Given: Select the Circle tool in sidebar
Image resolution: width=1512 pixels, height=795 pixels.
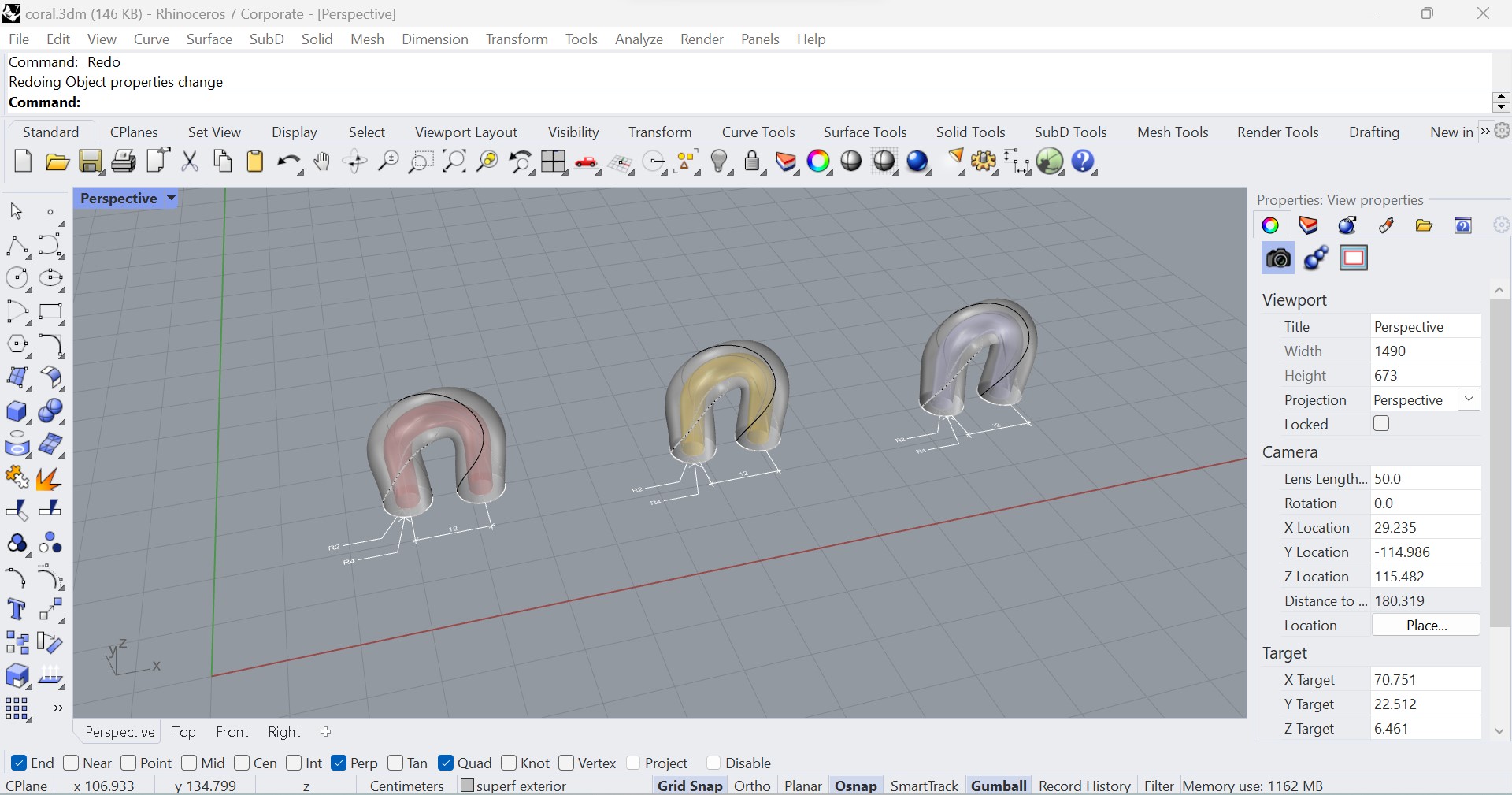Looking at the screenshot, I should [17, 278].
